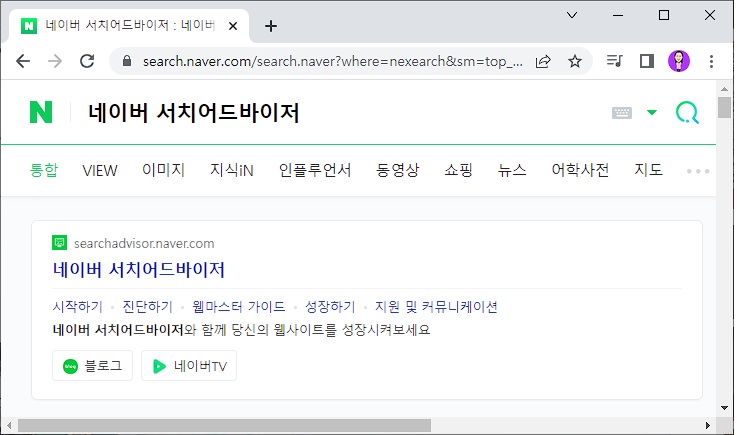
Task: Reload the page with the refresh icon
Action: click(87, 61)
